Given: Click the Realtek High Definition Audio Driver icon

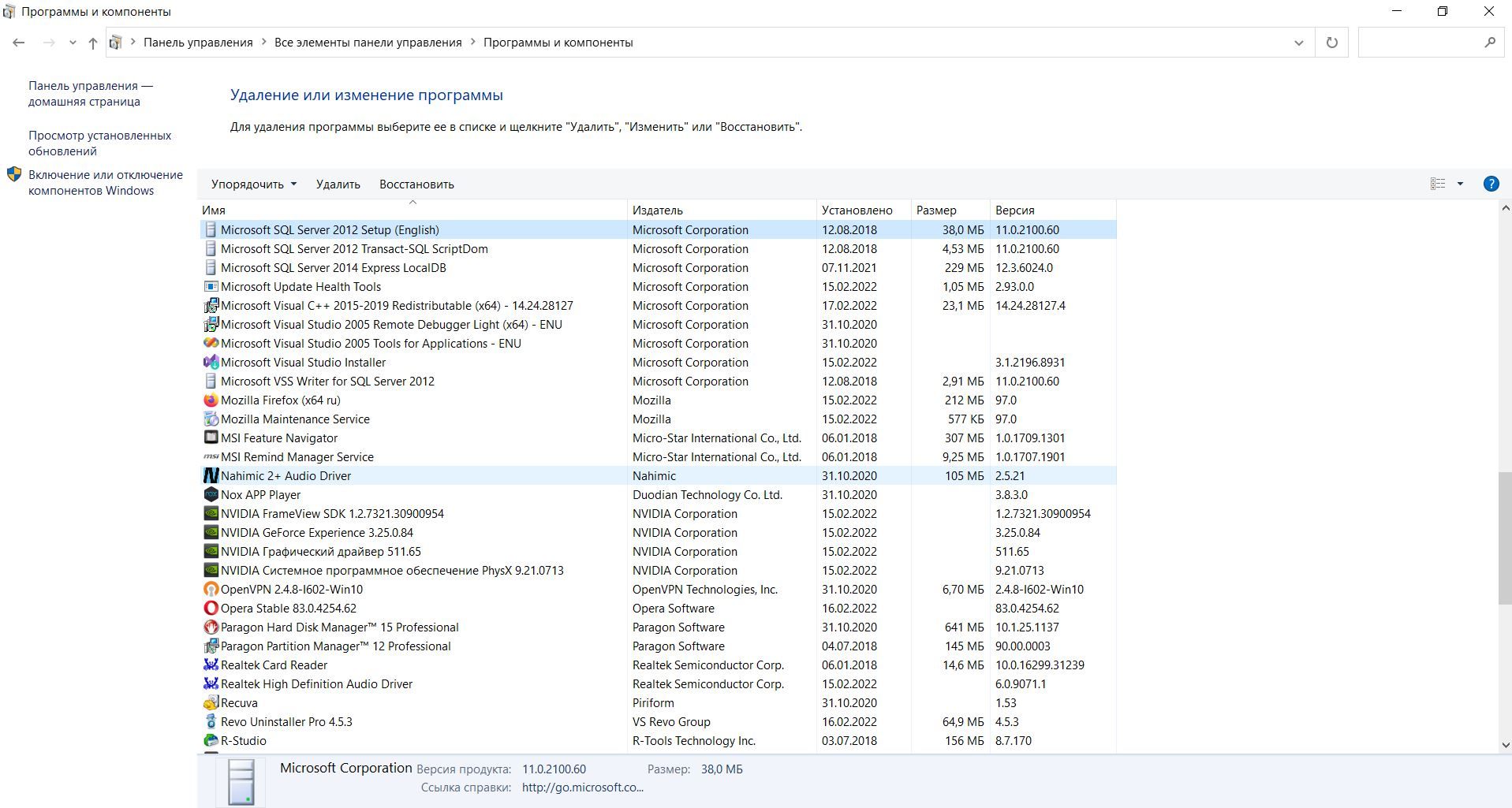Looking at the screenshot, I should (x=211, y=684).
